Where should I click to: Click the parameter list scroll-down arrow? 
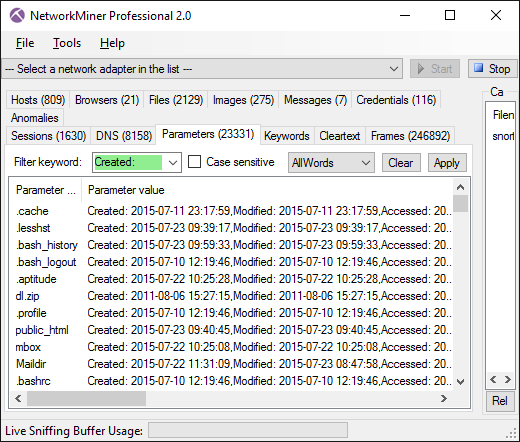[x=460, y=382]
